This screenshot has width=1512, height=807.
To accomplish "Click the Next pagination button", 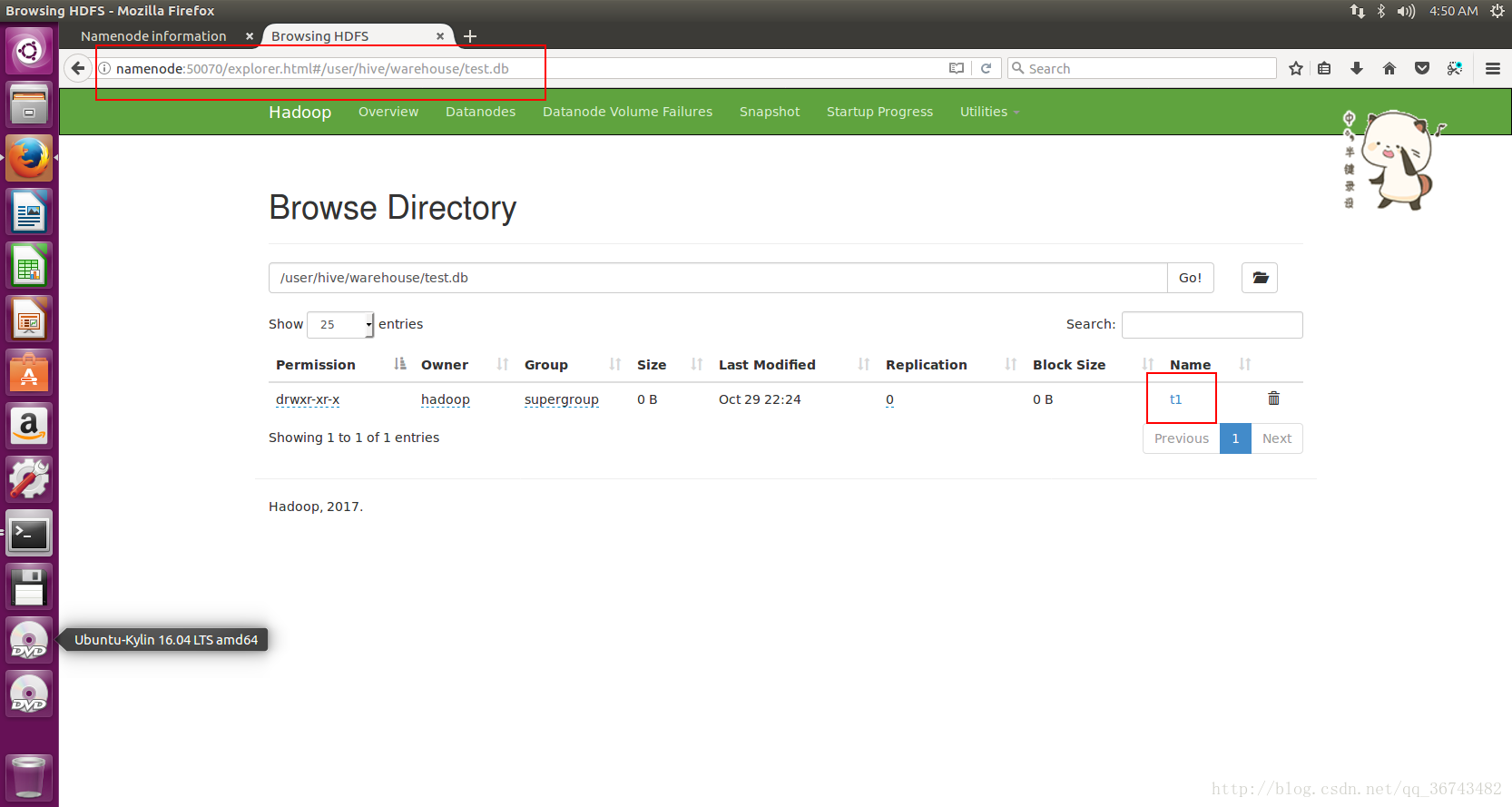I will click(x=1277, y=438).
